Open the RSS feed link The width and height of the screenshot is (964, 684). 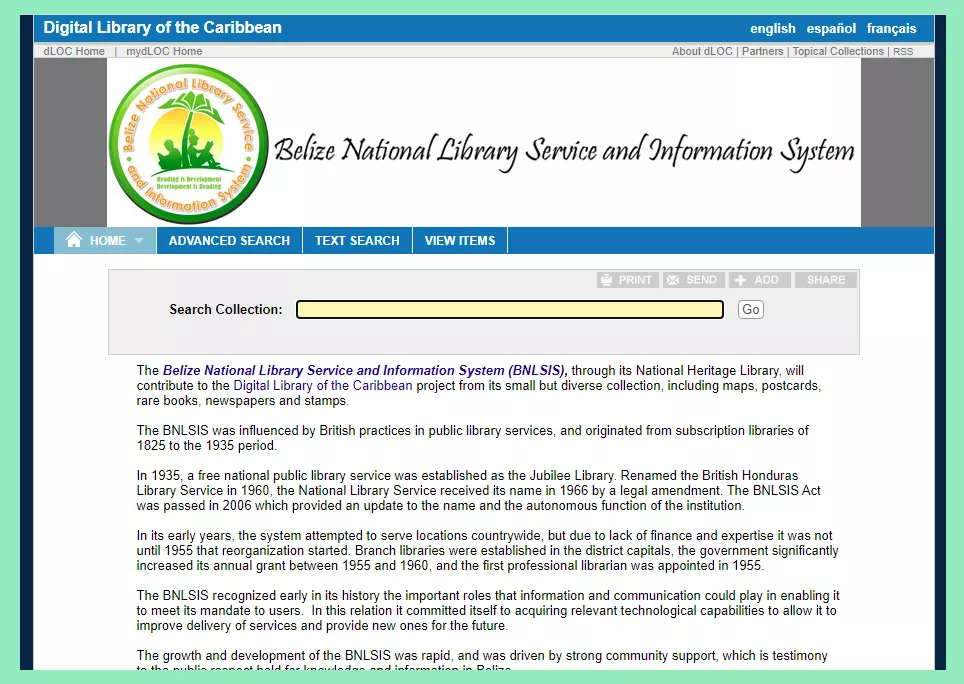903,51
